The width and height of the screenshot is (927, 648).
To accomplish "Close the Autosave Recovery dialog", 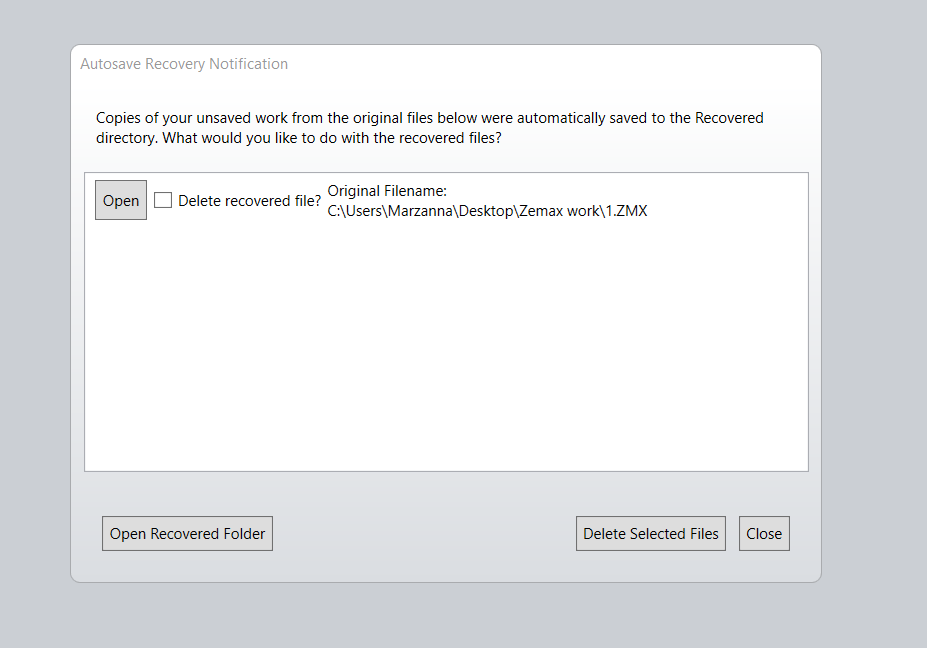I will point(764,533).
